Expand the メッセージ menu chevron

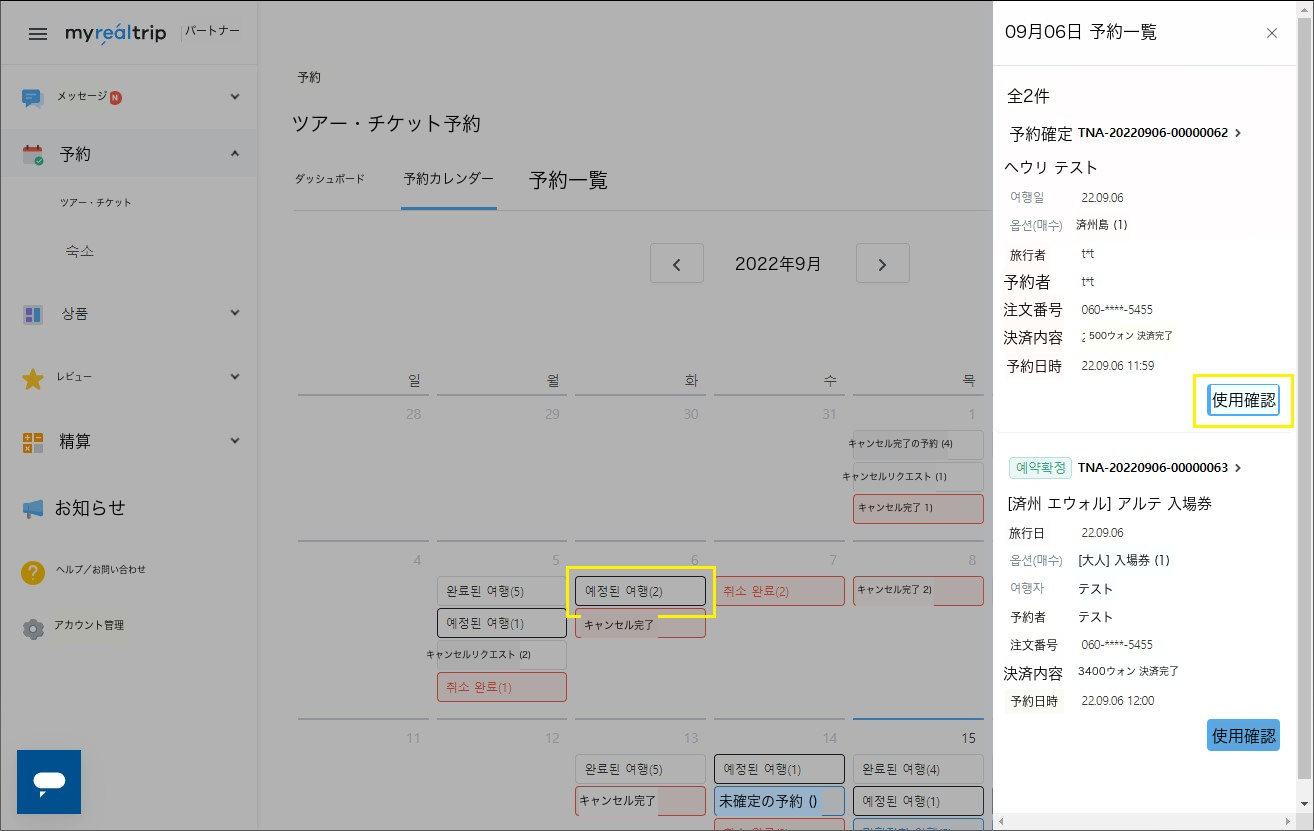point(235,97)
